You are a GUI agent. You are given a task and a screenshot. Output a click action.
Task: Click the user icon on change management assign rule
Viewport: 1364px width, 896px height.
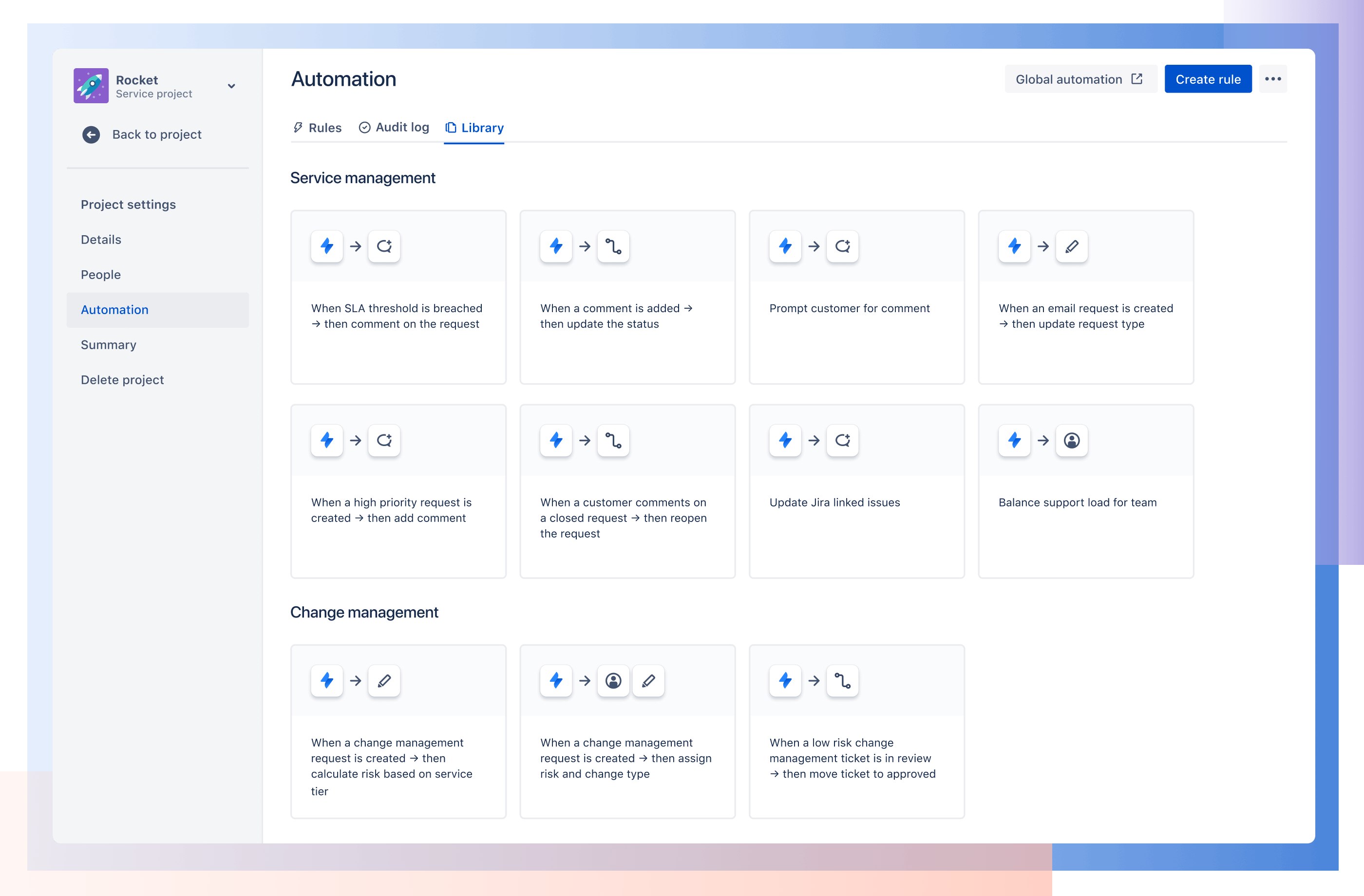pyautogui.click(x=613, y=680)
